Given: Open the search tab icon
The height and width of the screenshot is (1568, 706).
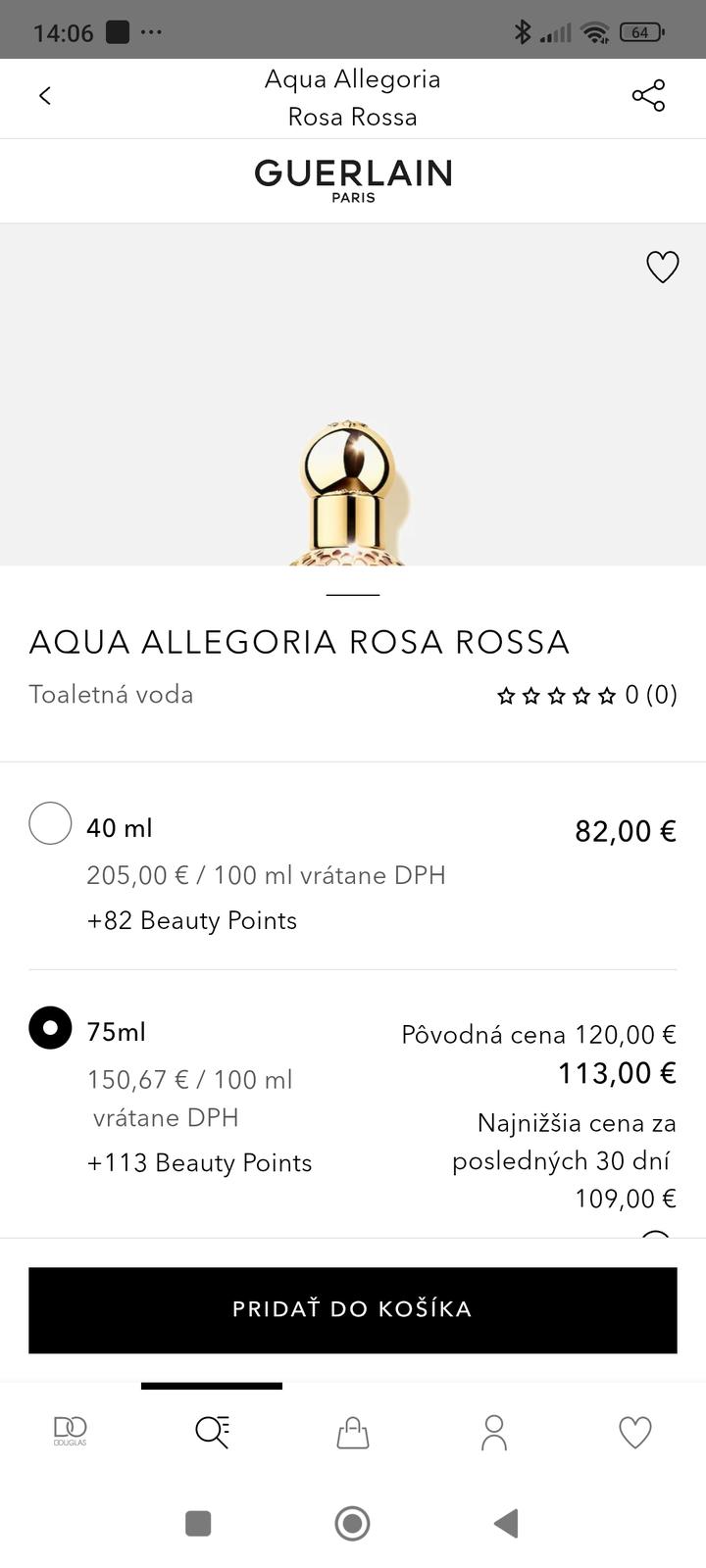Looking at the screenshot, I should [x=212, y=1432].
